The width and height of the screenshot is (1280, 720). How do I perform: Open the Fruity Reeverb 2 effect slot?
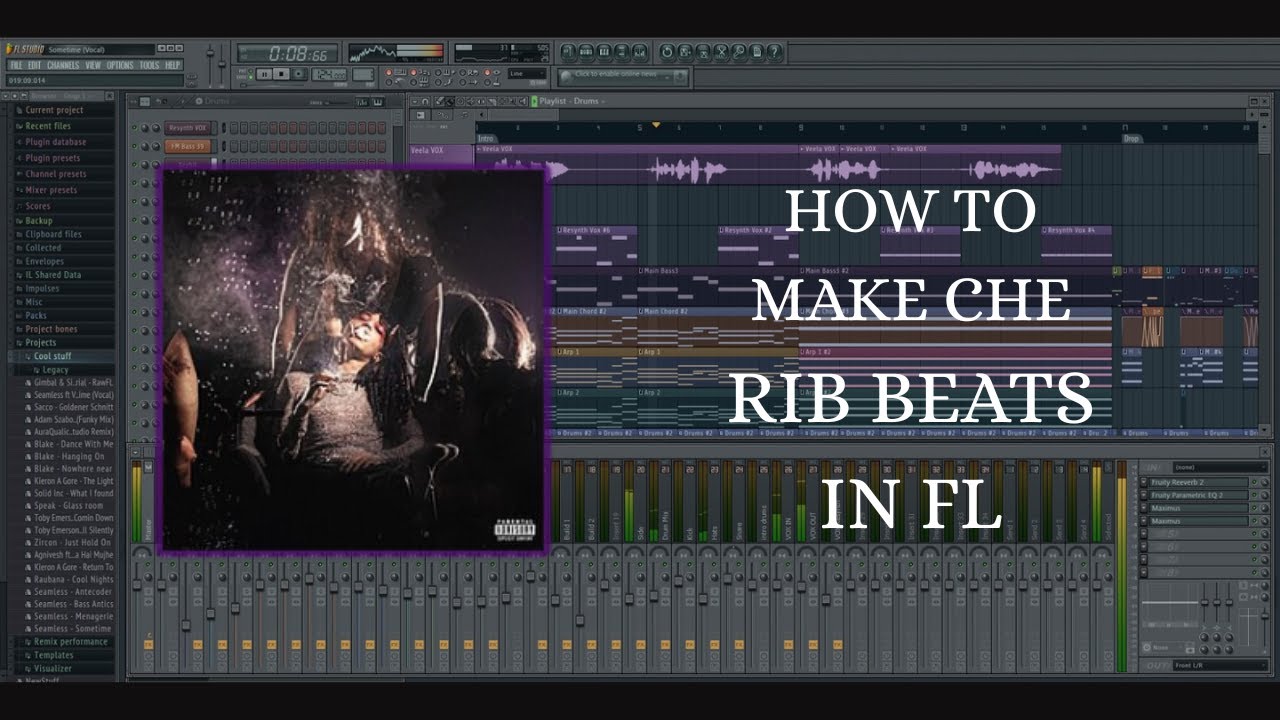[1200, 482]
